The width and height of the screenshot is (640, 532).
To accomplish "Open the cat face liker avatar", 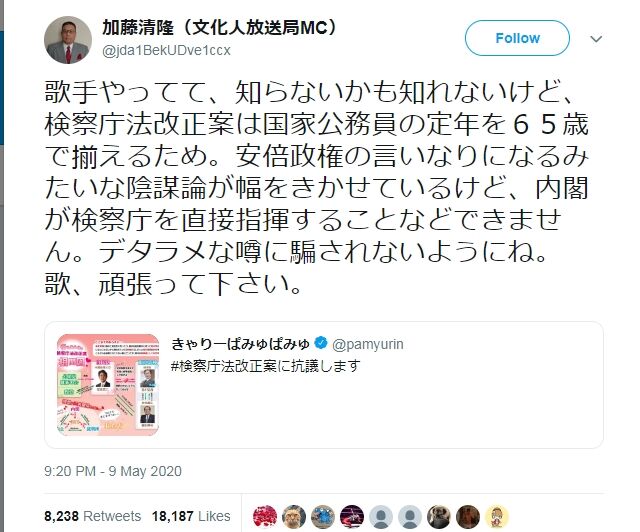I will tap(294, 517).
